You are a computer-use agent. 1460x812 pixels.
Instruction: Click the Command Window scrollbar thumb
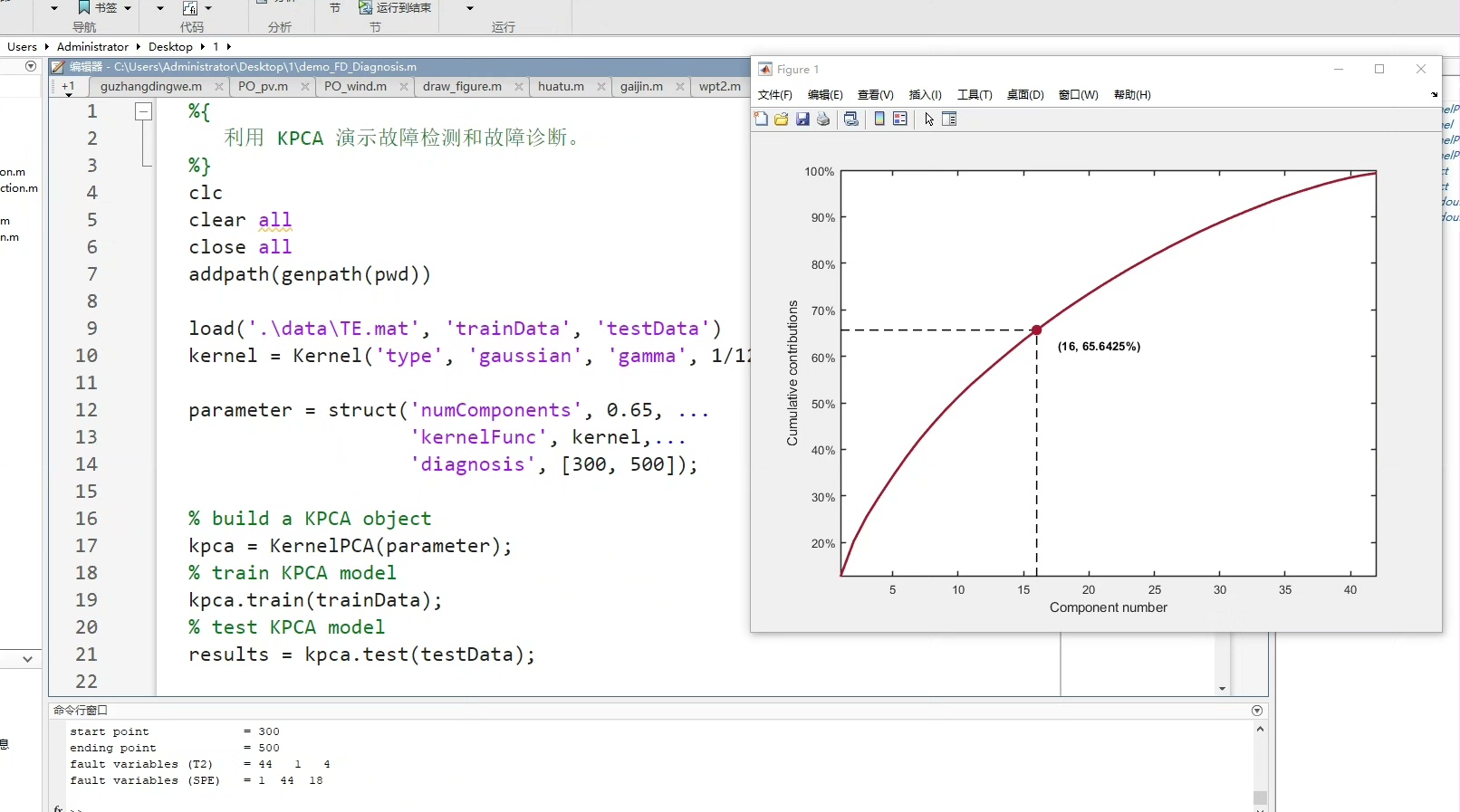pyautogui.click(x=1260, y=798)
